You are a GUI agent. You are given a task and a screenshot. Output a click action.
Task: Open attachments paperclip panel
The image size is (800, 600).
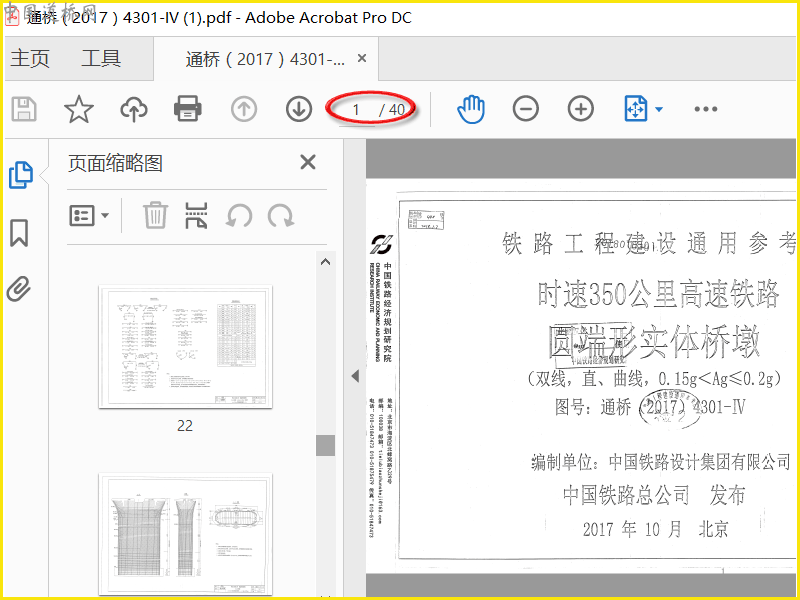click(18, 289)
